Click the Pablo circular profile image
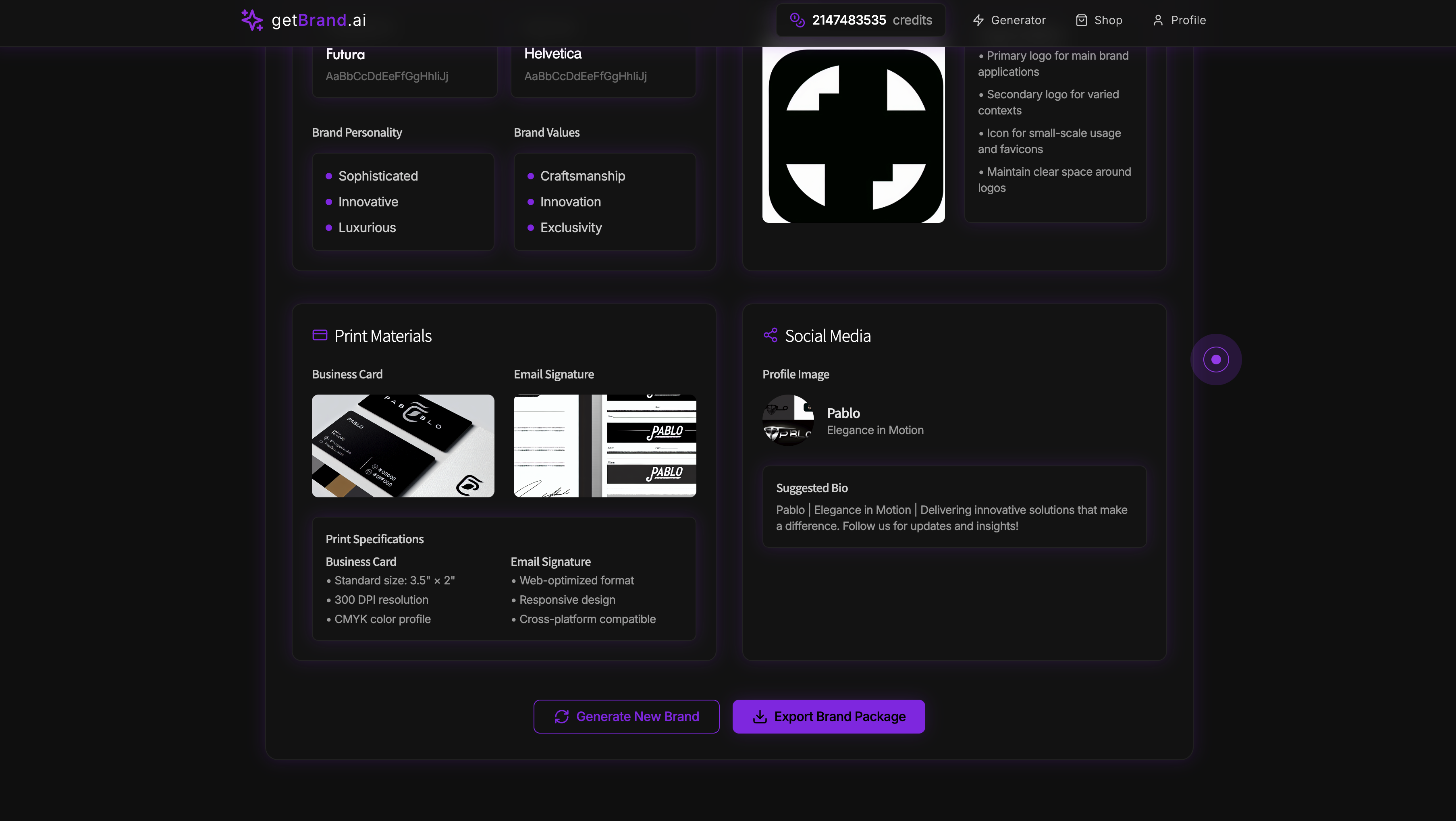 [x=788, y=421]
